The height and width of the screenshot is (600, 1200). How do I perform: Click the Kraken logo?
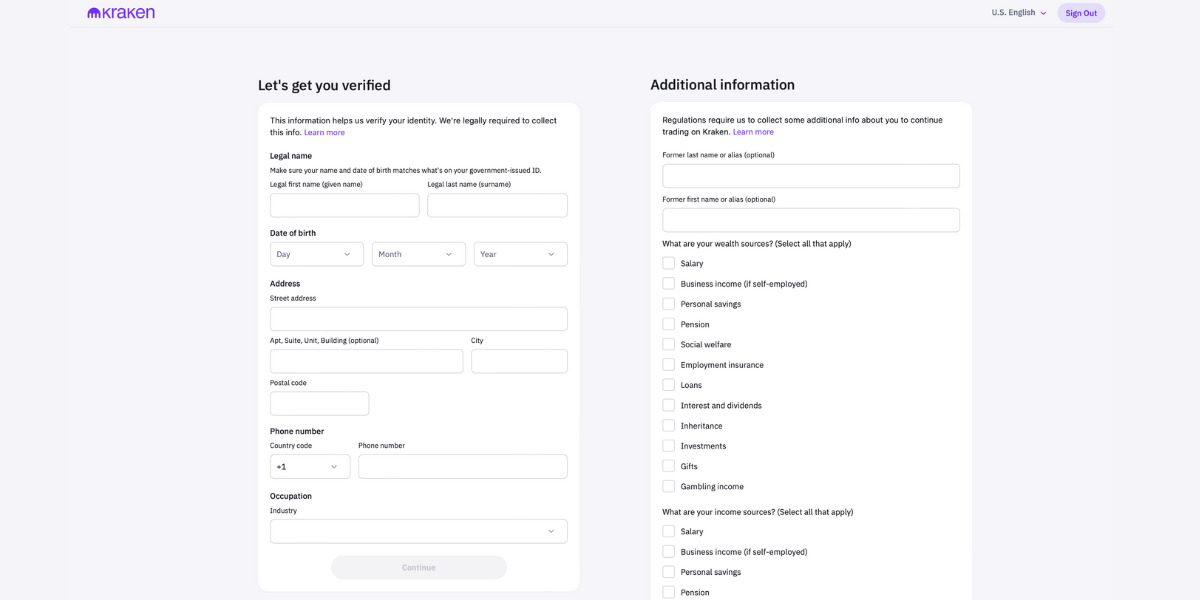120,12
